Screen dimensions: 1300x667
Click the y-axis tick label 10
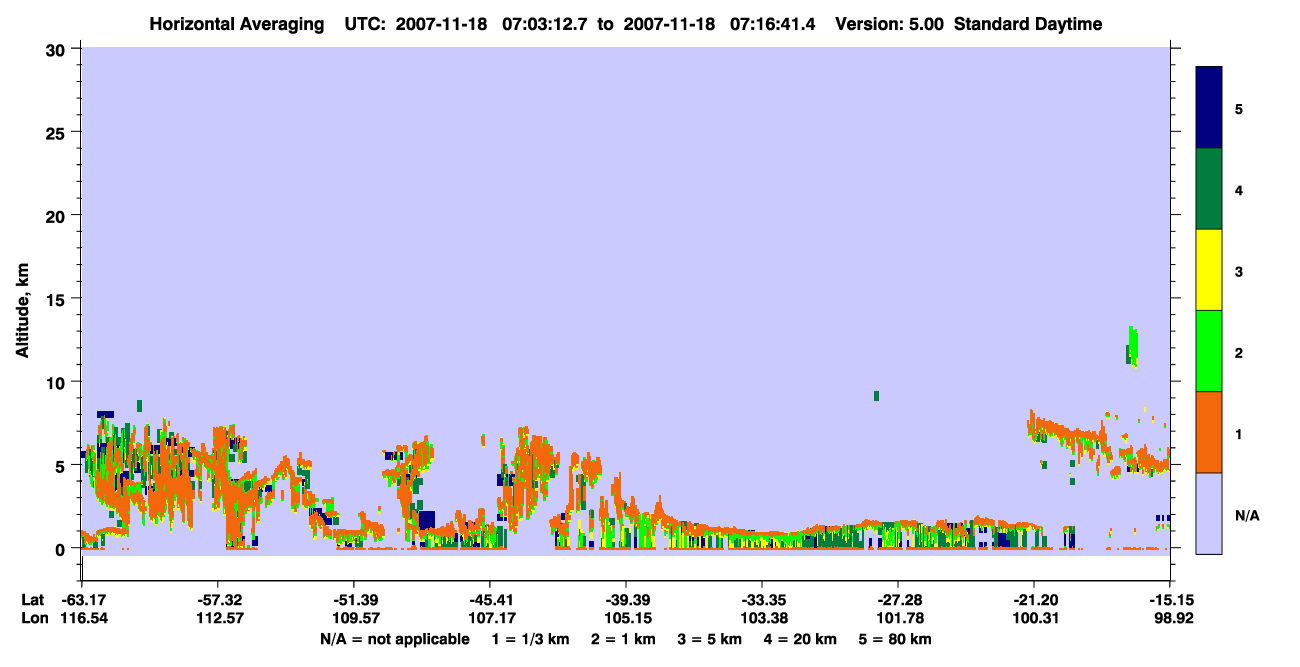click(58, 382)
